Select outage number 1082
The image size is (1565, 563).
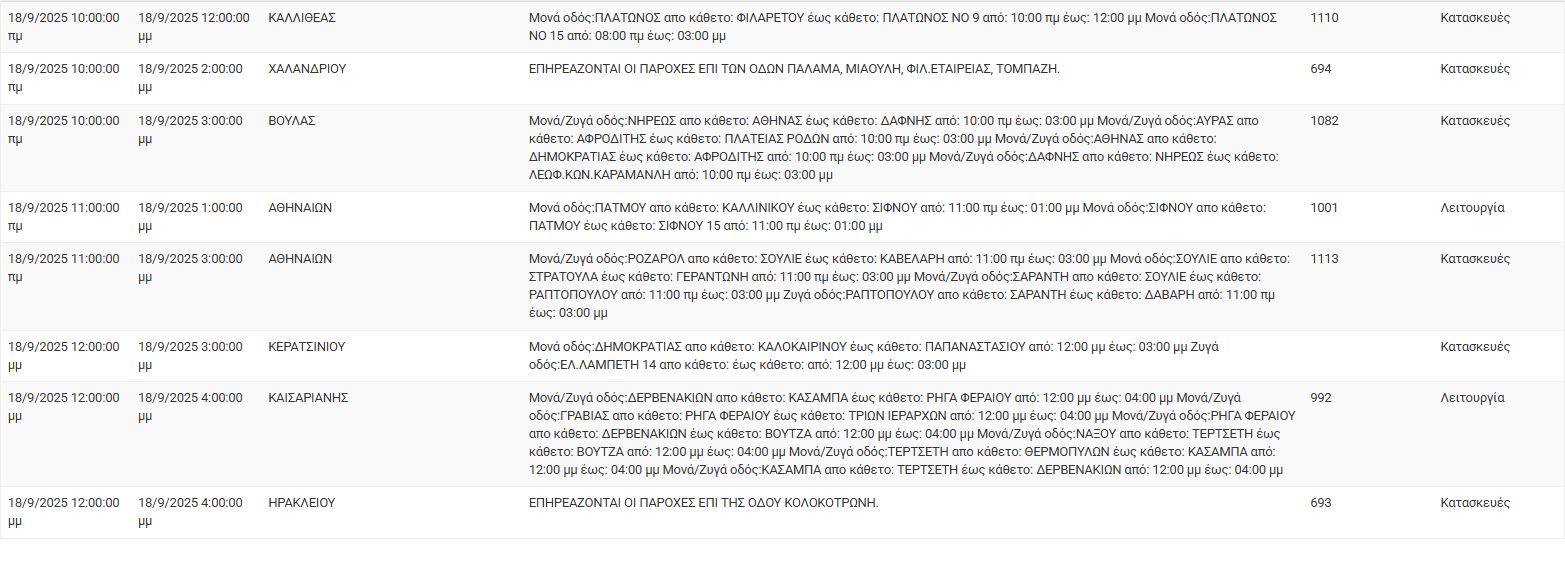pyautogui.click(x=1324, y=120)
